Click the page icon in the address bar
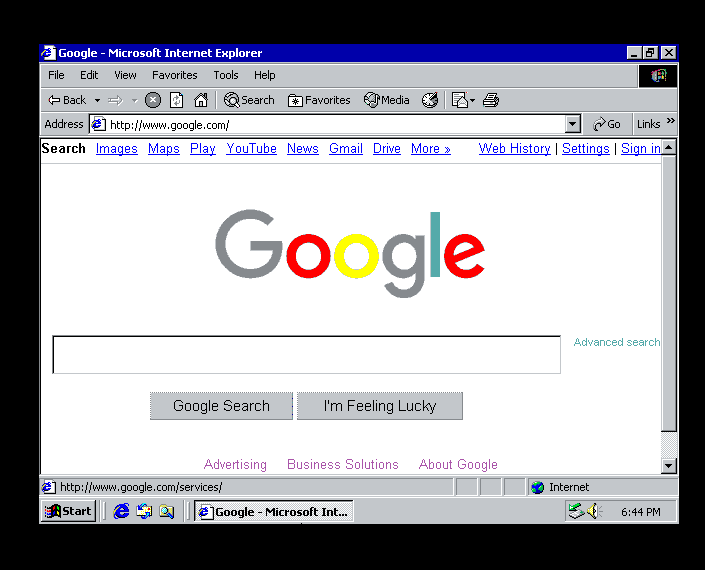Image resolution: width=705 pixels, height=570 pixels. pos(98,124)
